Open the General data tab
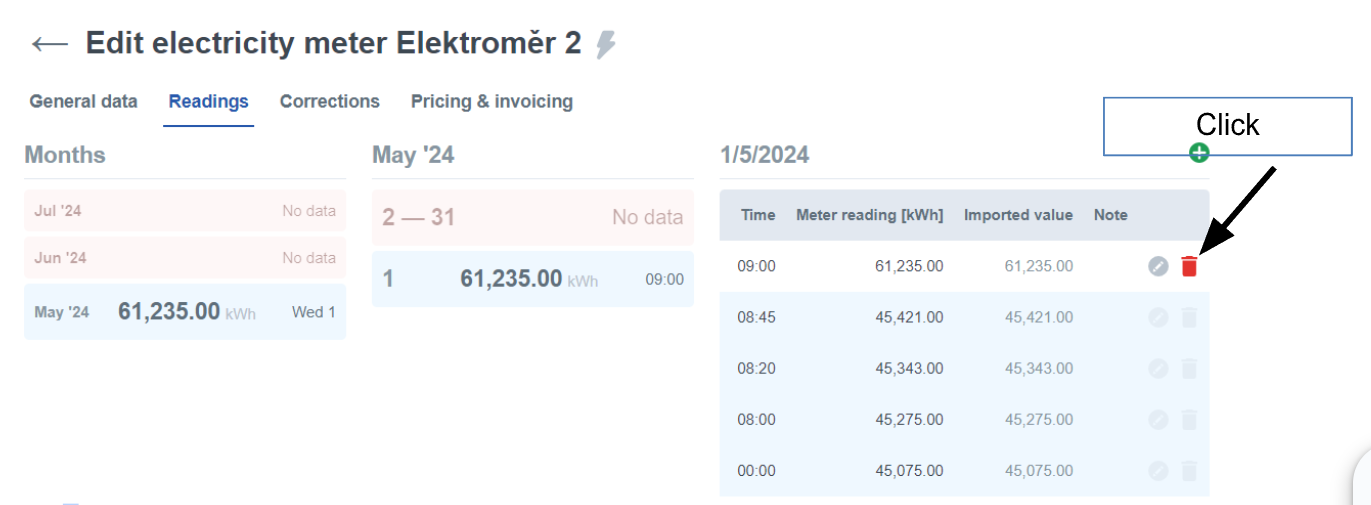1371x505 pixels. pos(83,101)
